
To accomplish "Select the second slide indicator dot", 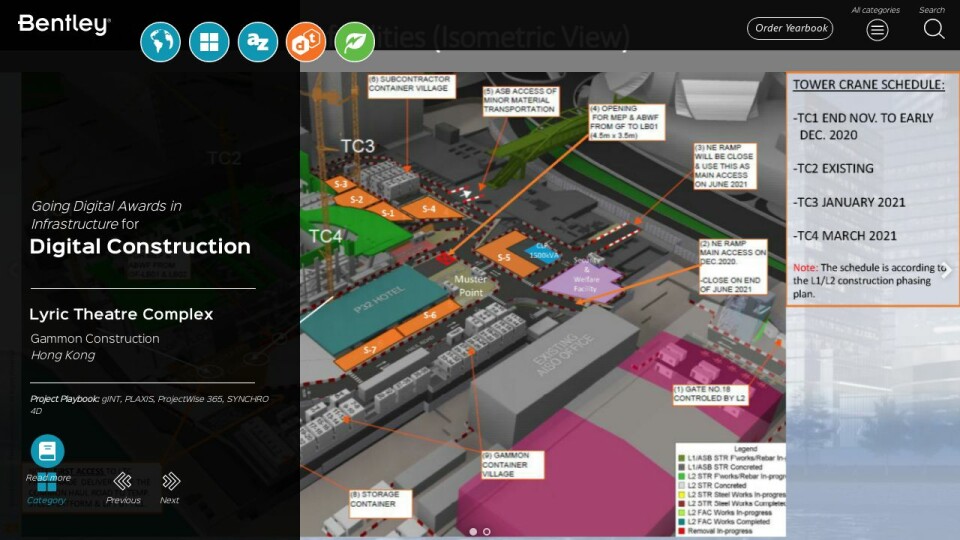I will (x=486, y=532).
